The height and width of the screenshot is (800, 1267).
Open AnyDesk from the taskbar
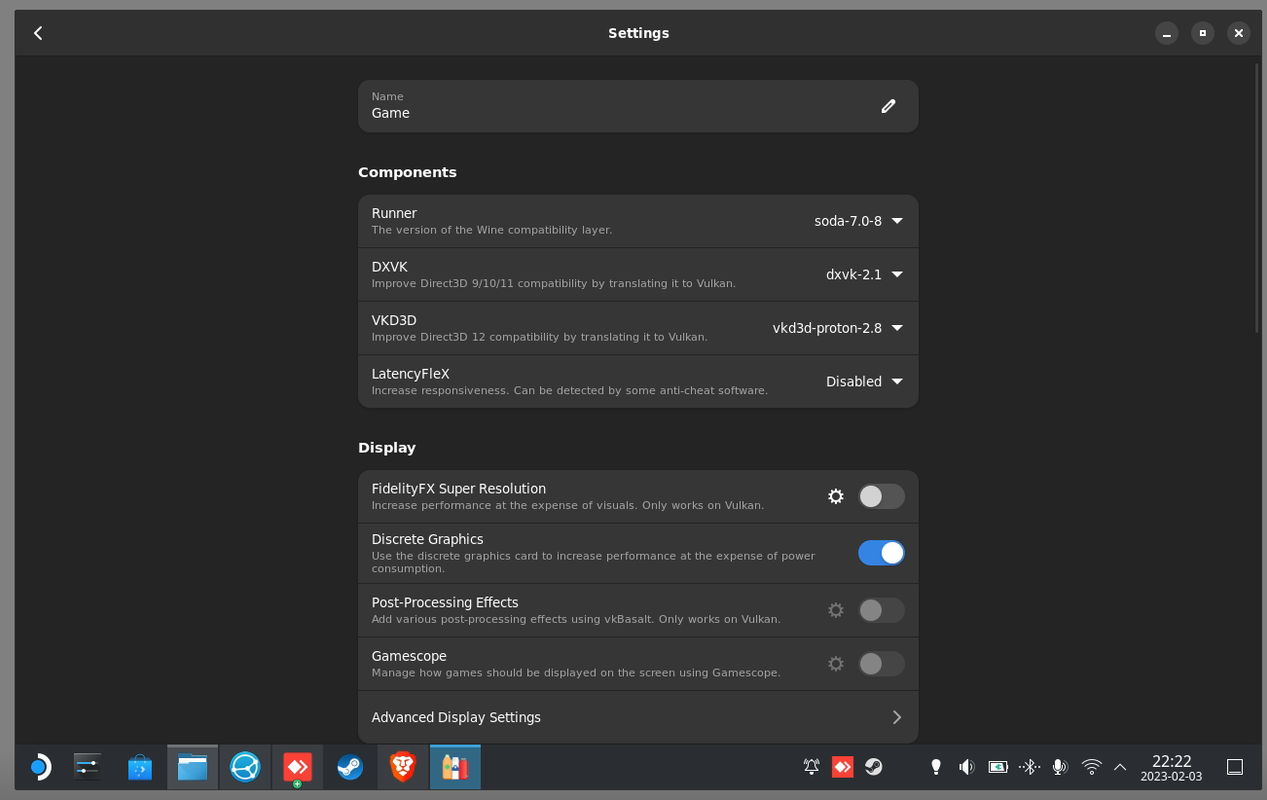tap(297, 767)
